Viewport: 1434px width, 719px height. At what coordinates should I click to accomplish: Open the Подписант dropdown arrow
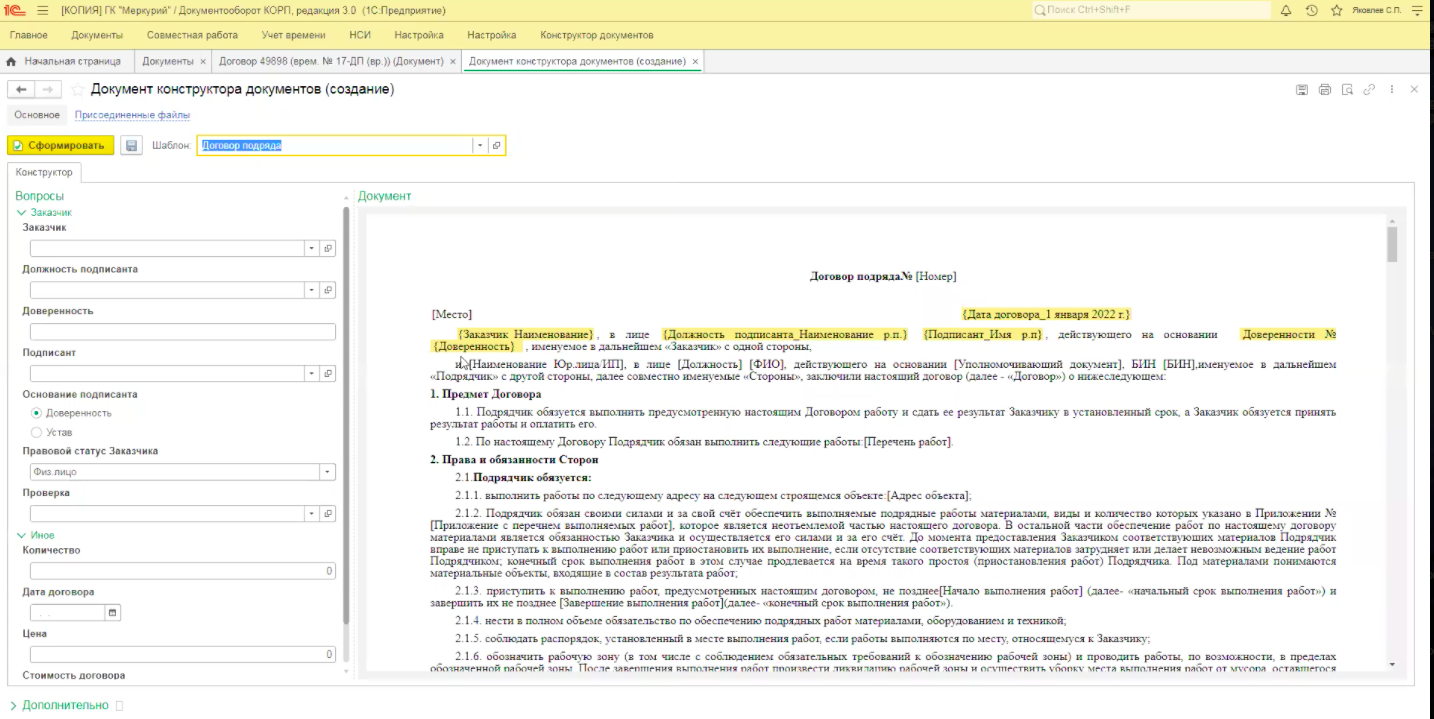(x=311, y=373)
